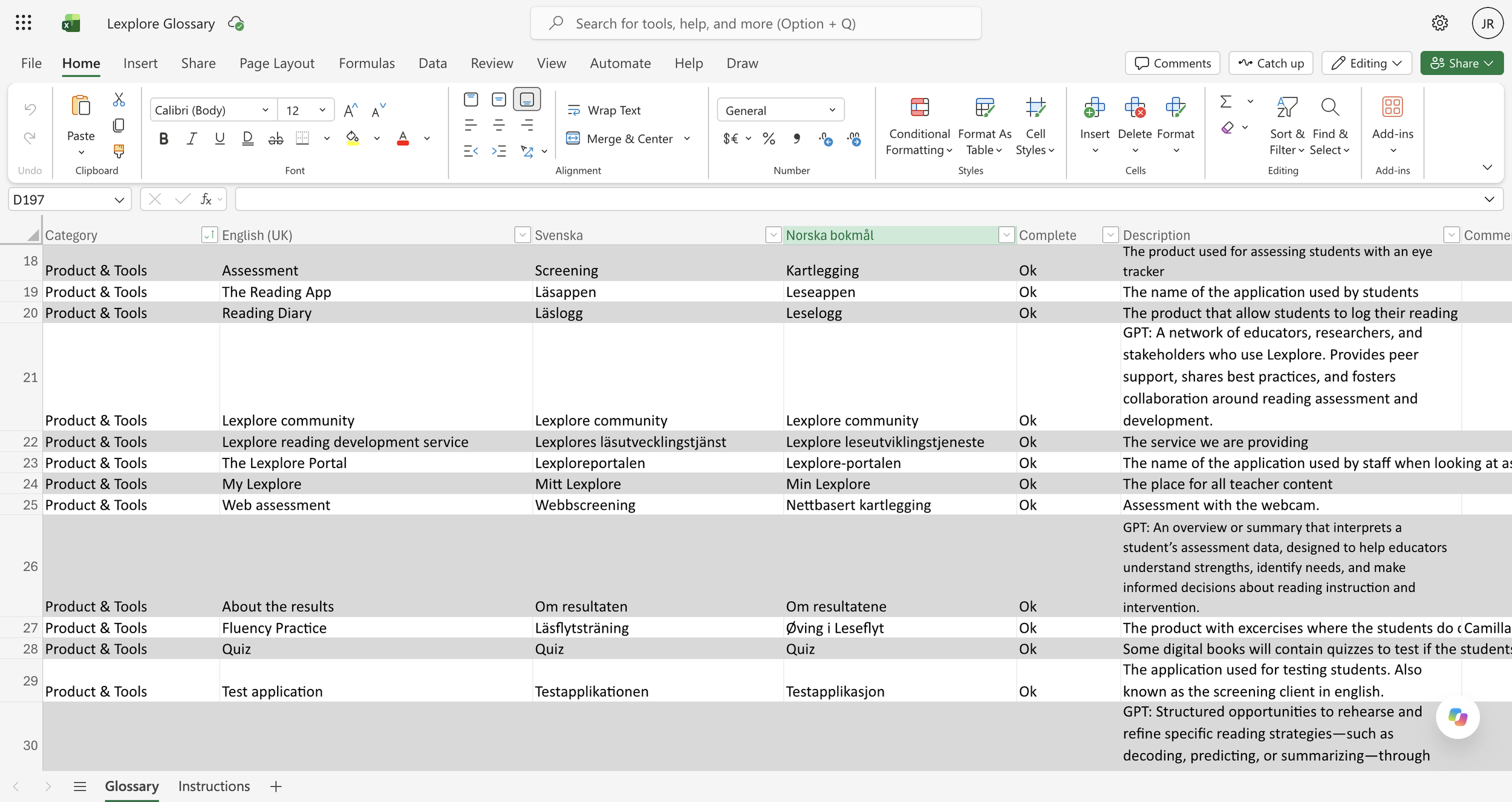Open Complete column filter dropdown
The height and width of the screenshot is (802, 1512).
point(1110,235)
